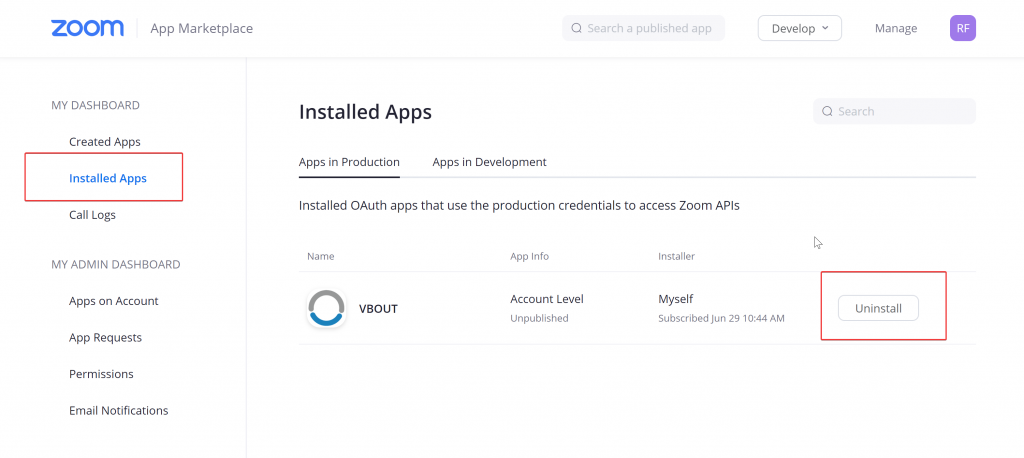The image size is (1024, 458).
Task: Open the VBOUT app icon
Action: click(326, 308)
